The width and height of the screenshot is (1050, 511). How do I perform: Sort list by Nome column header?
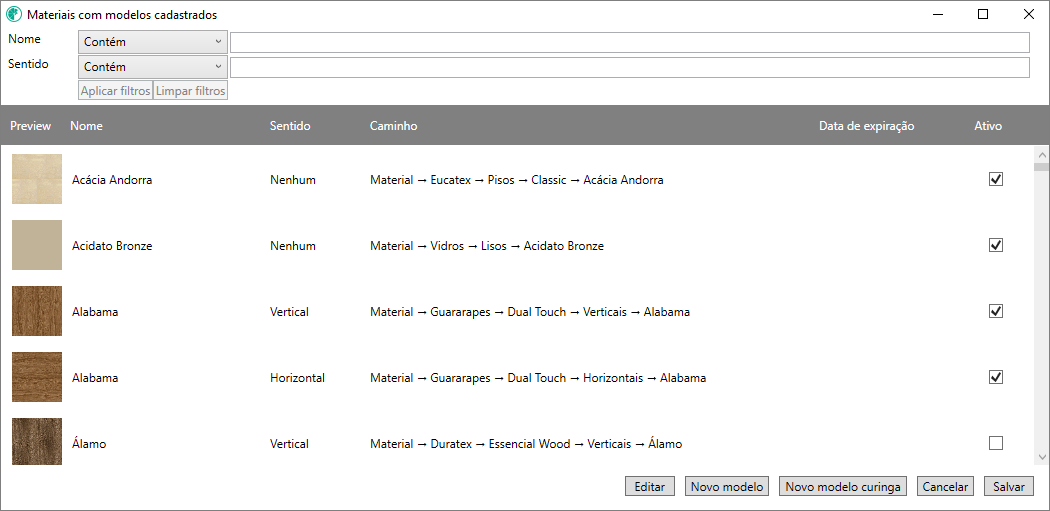coord(87,126)
